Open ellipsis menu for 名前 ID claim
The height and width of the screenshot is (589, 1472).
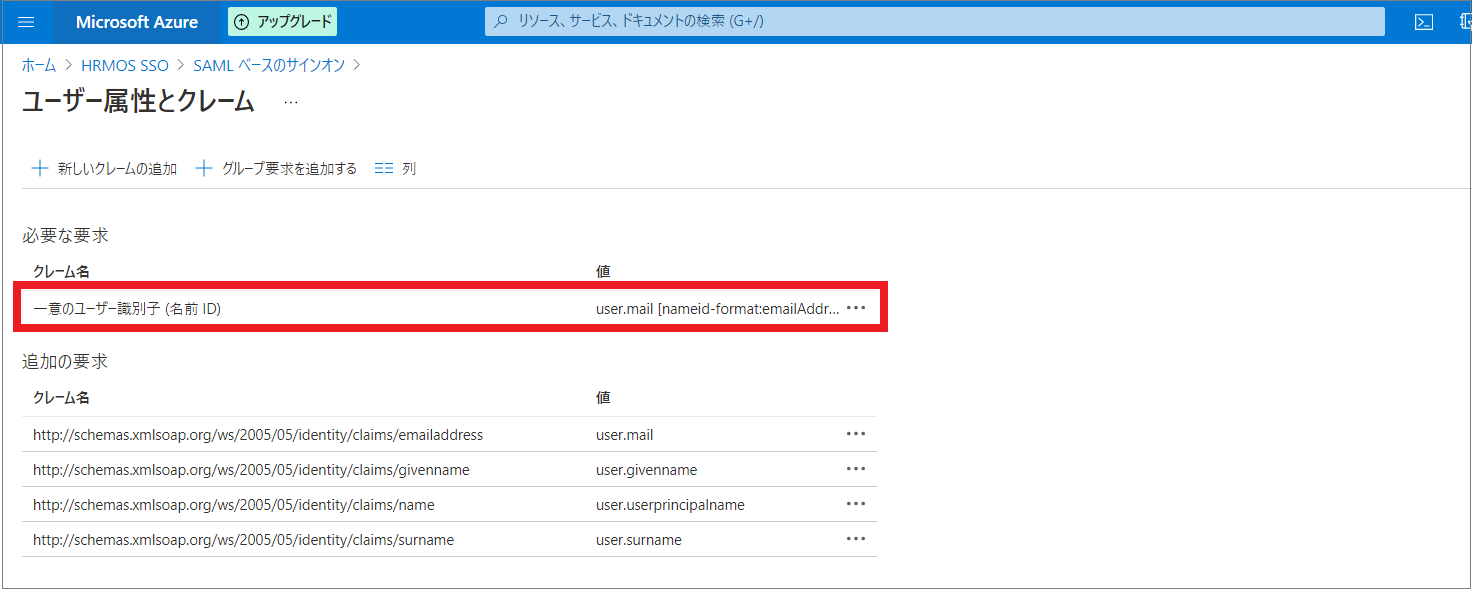[856, 308]
